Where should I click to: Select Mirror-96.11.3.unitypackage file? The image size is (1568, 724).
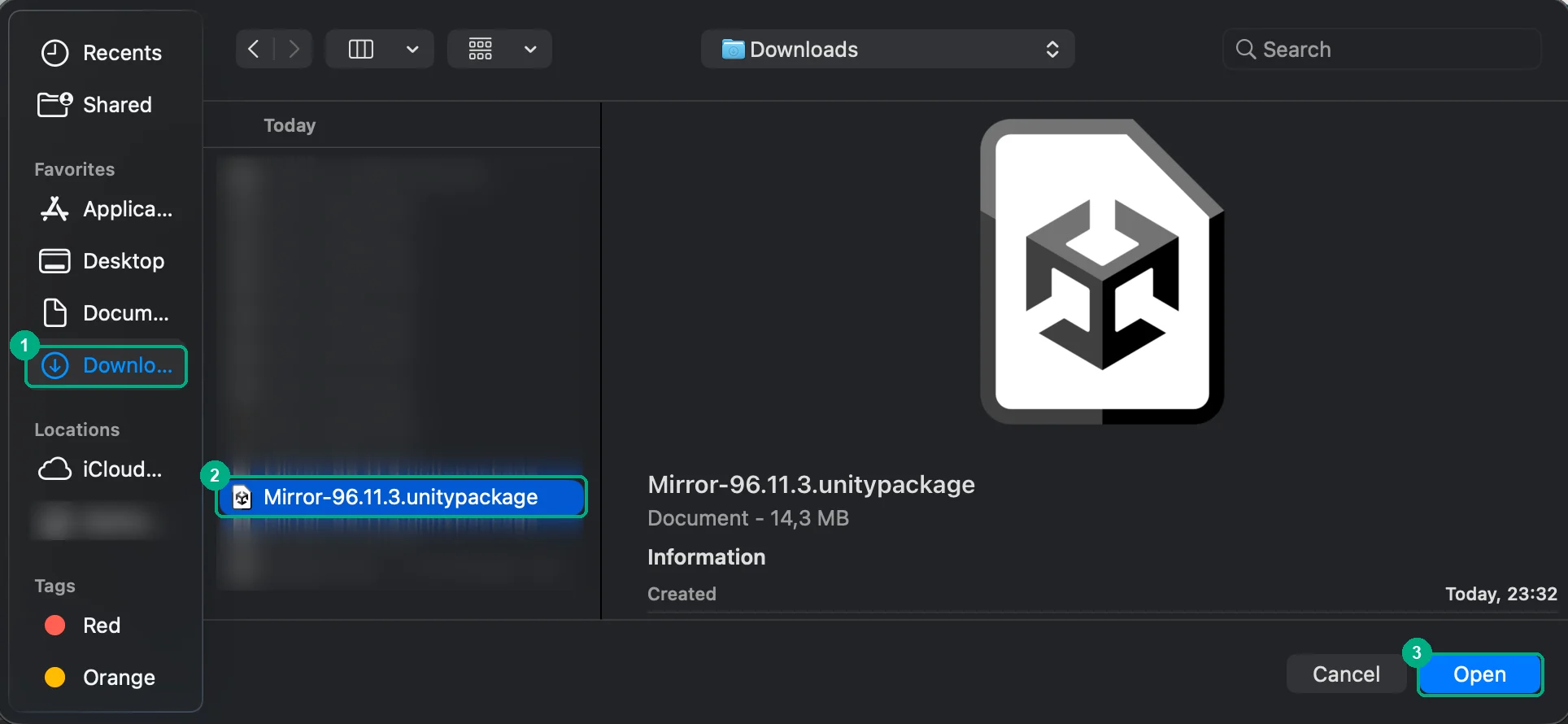(x=401, y=497)
